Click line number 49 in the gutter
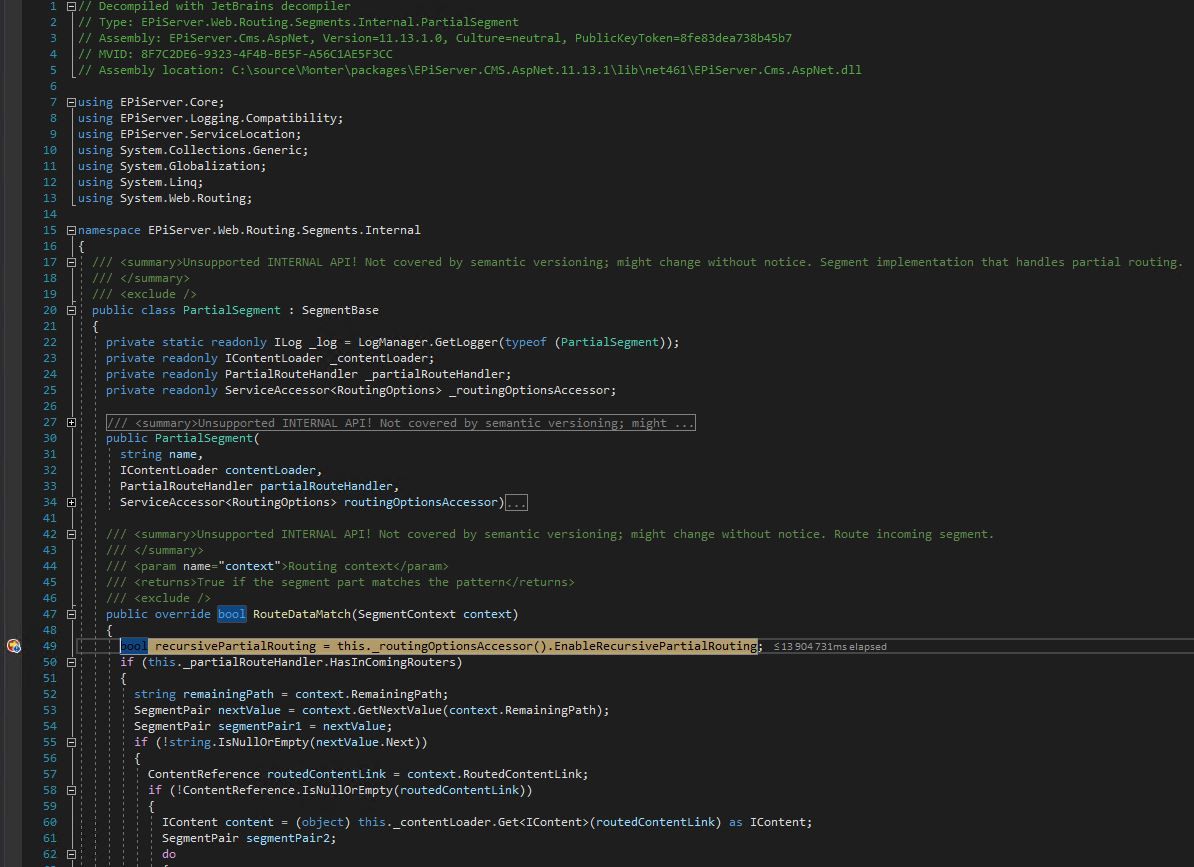The height and width of the screenshot is (867, 1194). (49, 646)
